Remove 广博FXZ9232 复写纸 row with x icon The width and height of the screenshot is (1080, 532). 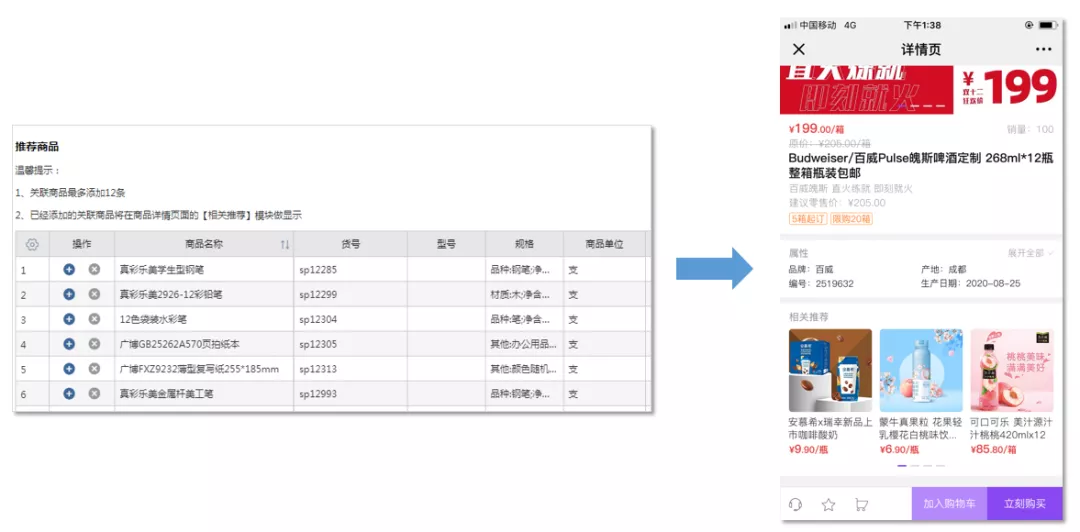(94, 369)
